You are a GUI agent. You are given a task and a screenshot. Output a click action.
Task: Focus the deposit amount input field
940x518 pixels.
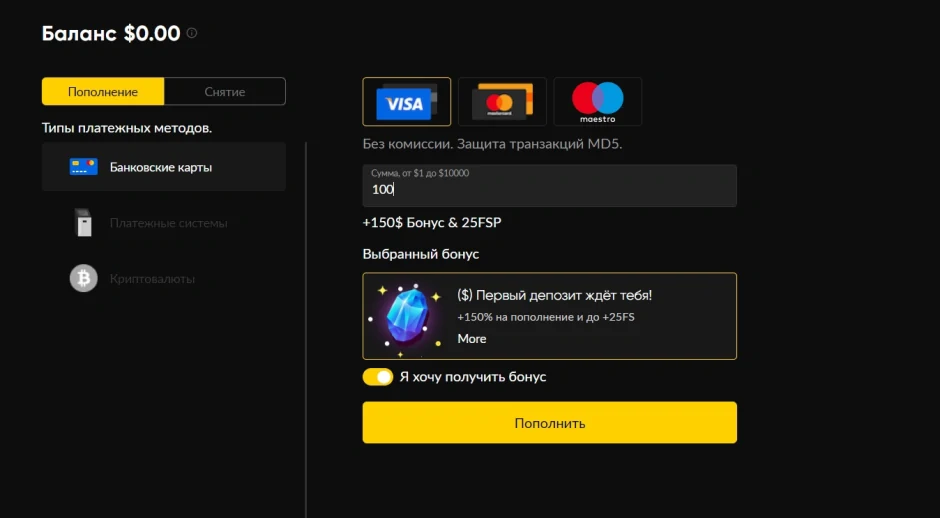[x=549, y=189]
